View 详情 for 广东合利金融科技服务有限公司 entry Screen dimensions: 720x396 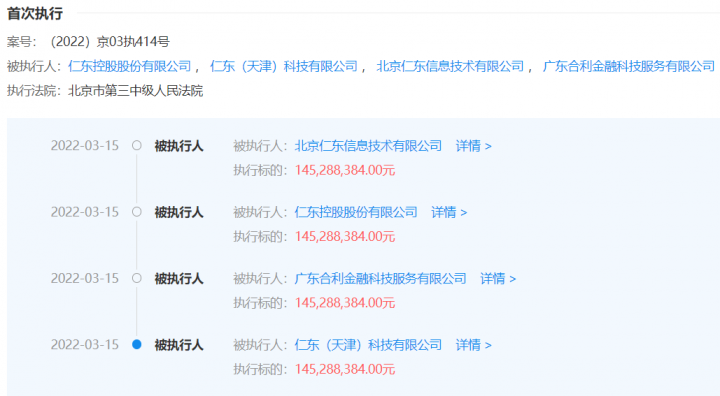coord(498,278)
